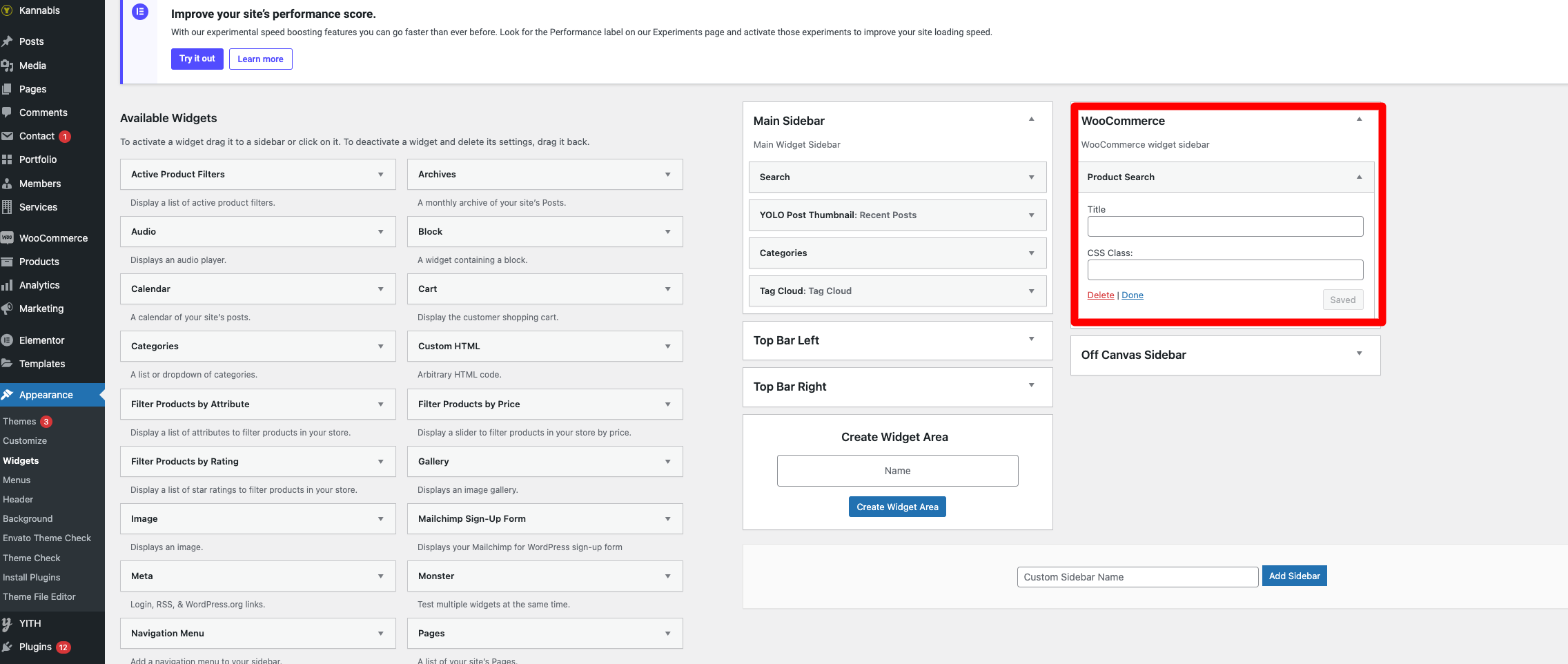Expand the Filter Products by Price widget
The width and height of the screenshot is (1568, 664).
coord(668,404)
